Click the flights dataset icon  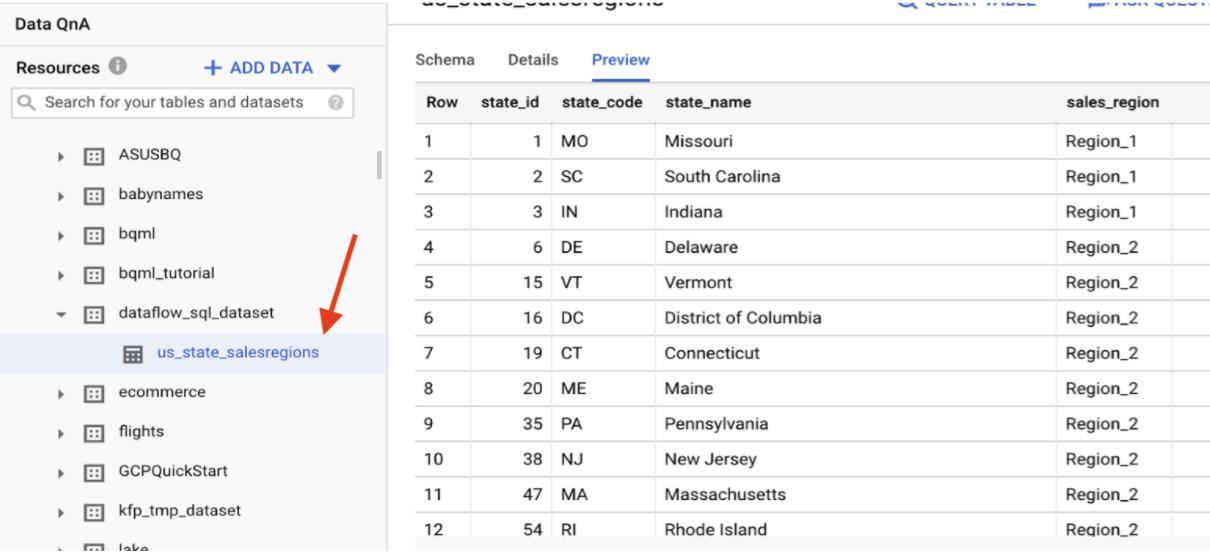(x=94, y=433)
